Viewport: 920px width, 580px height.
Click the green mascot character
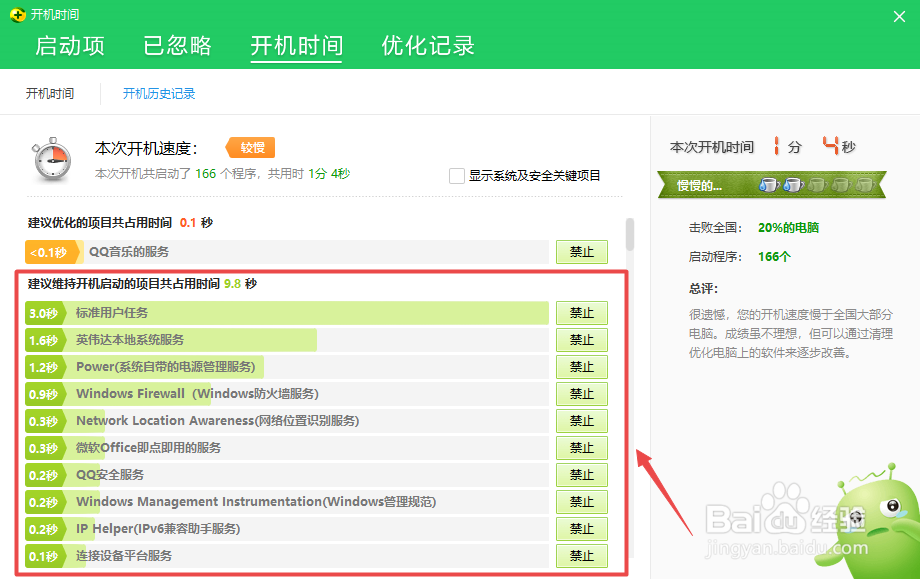pyautogui.click(x=868, y=522)
